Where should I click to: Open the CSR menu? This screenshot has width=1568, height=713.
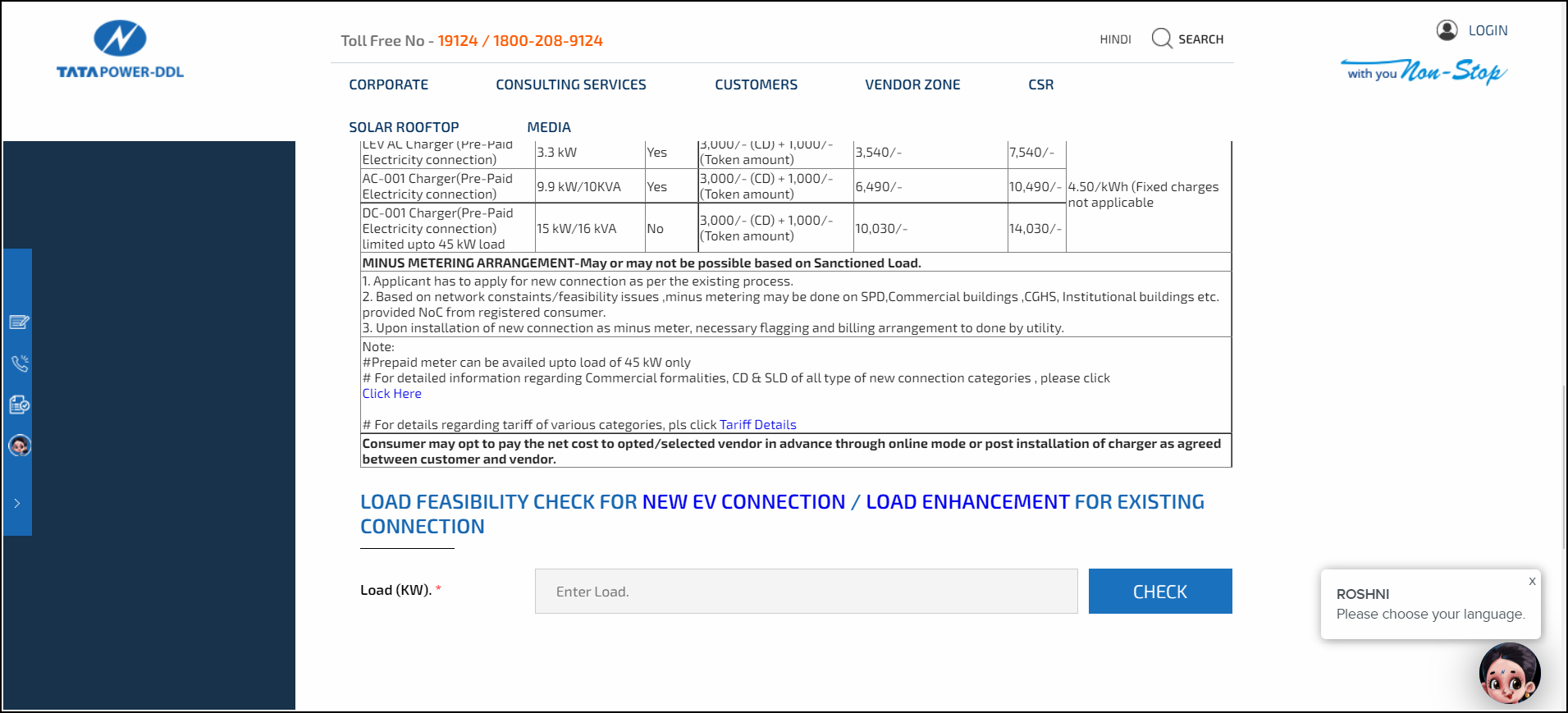click(x=1040, y=85)
